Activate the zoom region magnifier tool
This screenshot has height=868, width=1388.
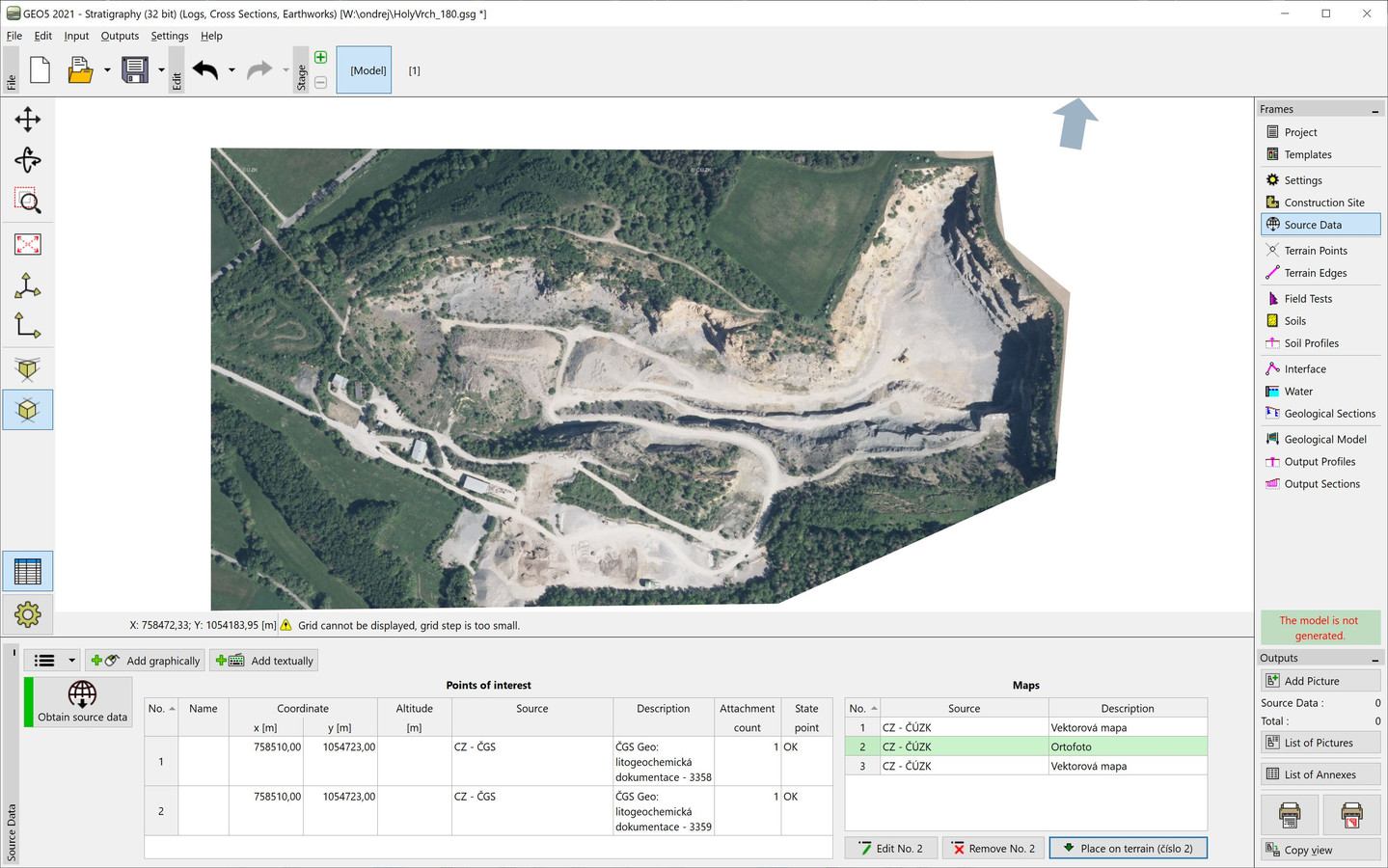(x=27, y=202)
